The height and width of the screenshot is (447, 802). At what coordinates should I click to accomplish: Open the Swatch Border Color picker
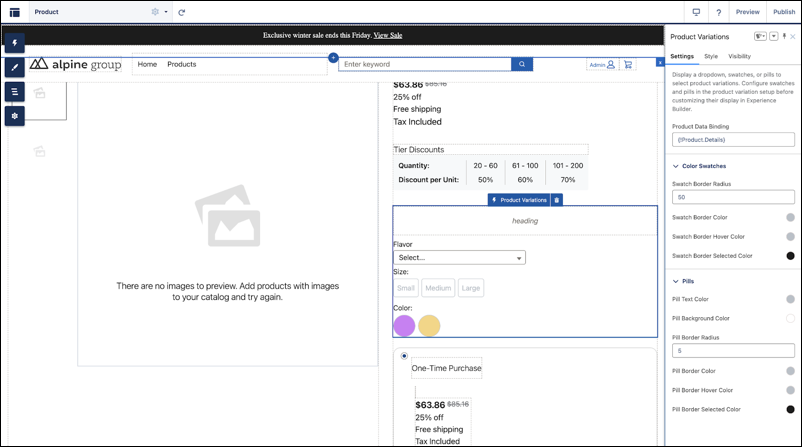(790, 217)
